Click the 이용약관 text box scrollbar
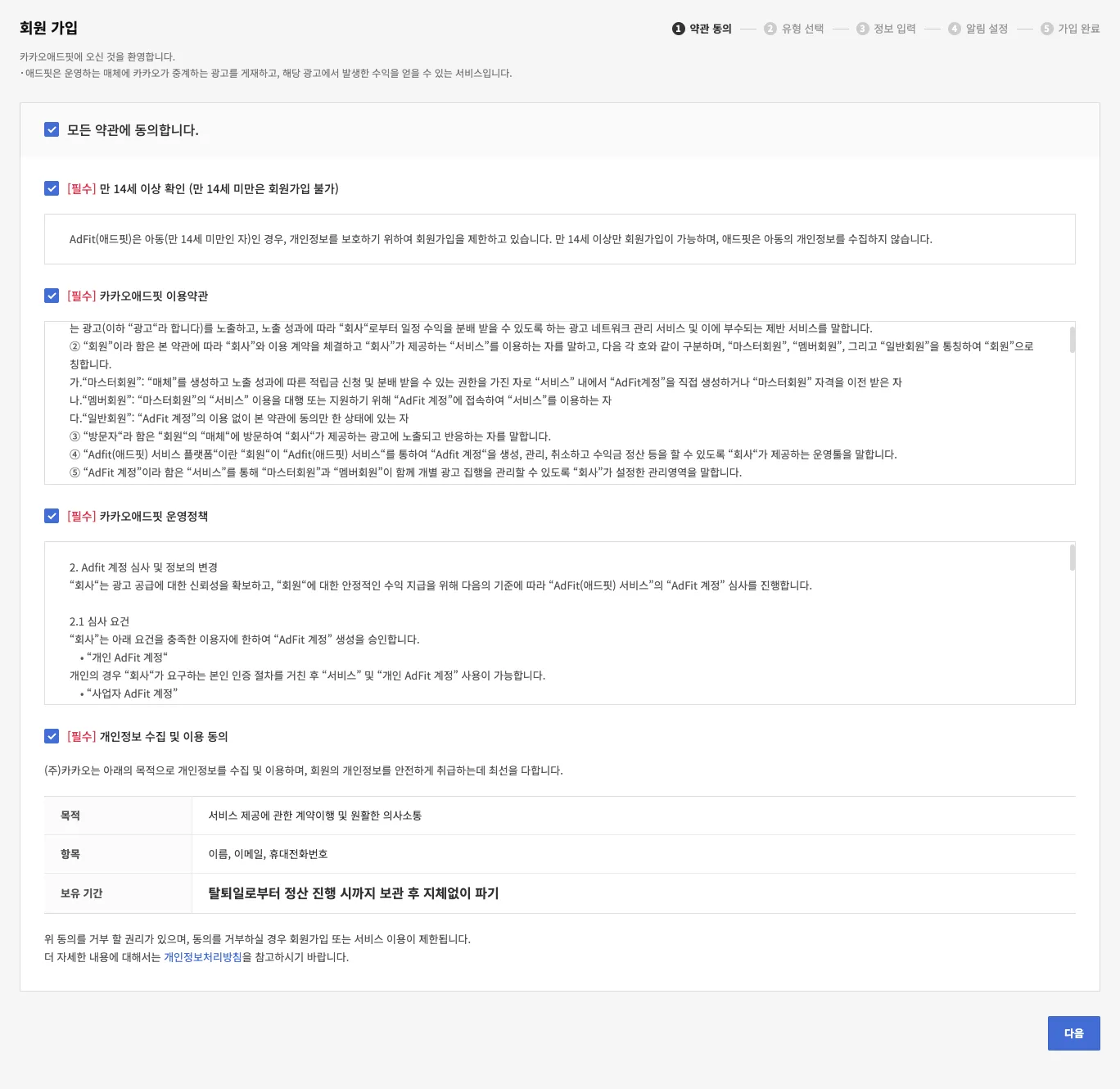Screen dimensions: 1120x1089 1072,340
